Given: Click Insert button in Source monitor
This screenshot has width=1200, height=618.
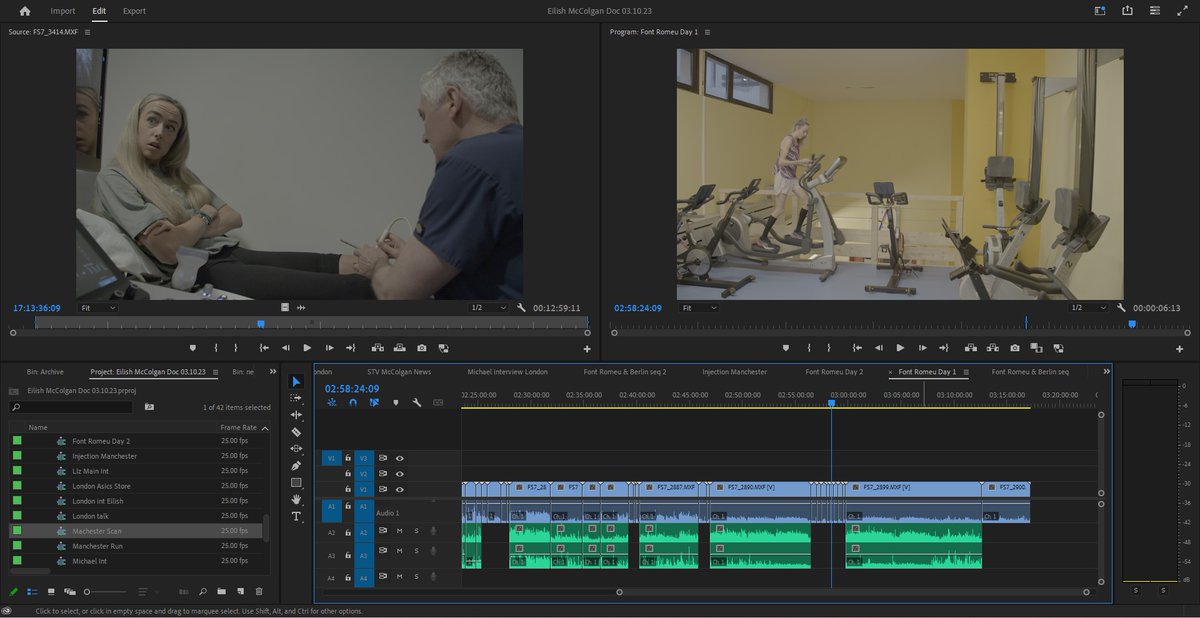Looking at the screenshot, I should tap(377, 348).
